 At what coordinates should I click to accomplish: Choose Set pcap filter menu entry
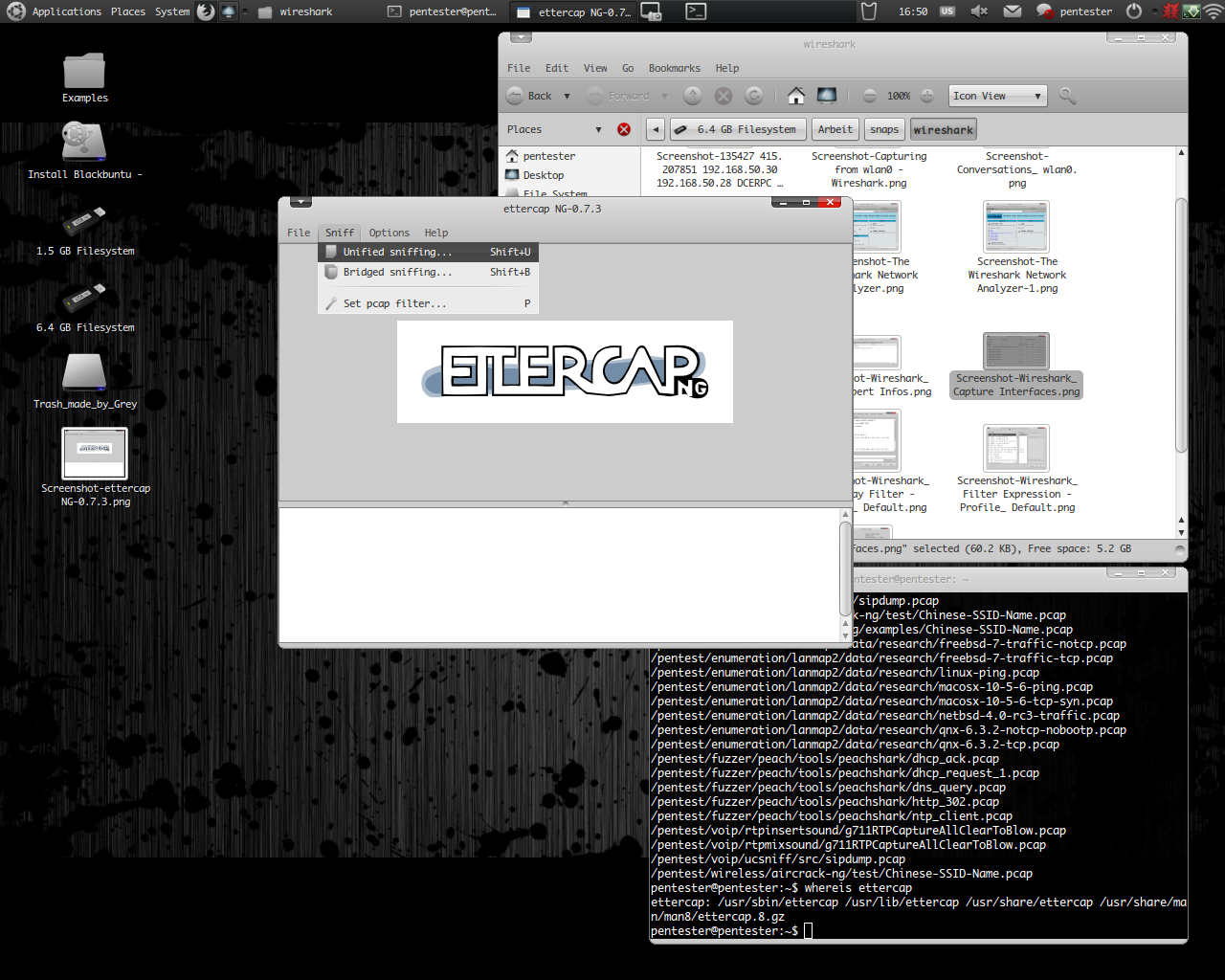coord(427,303)
